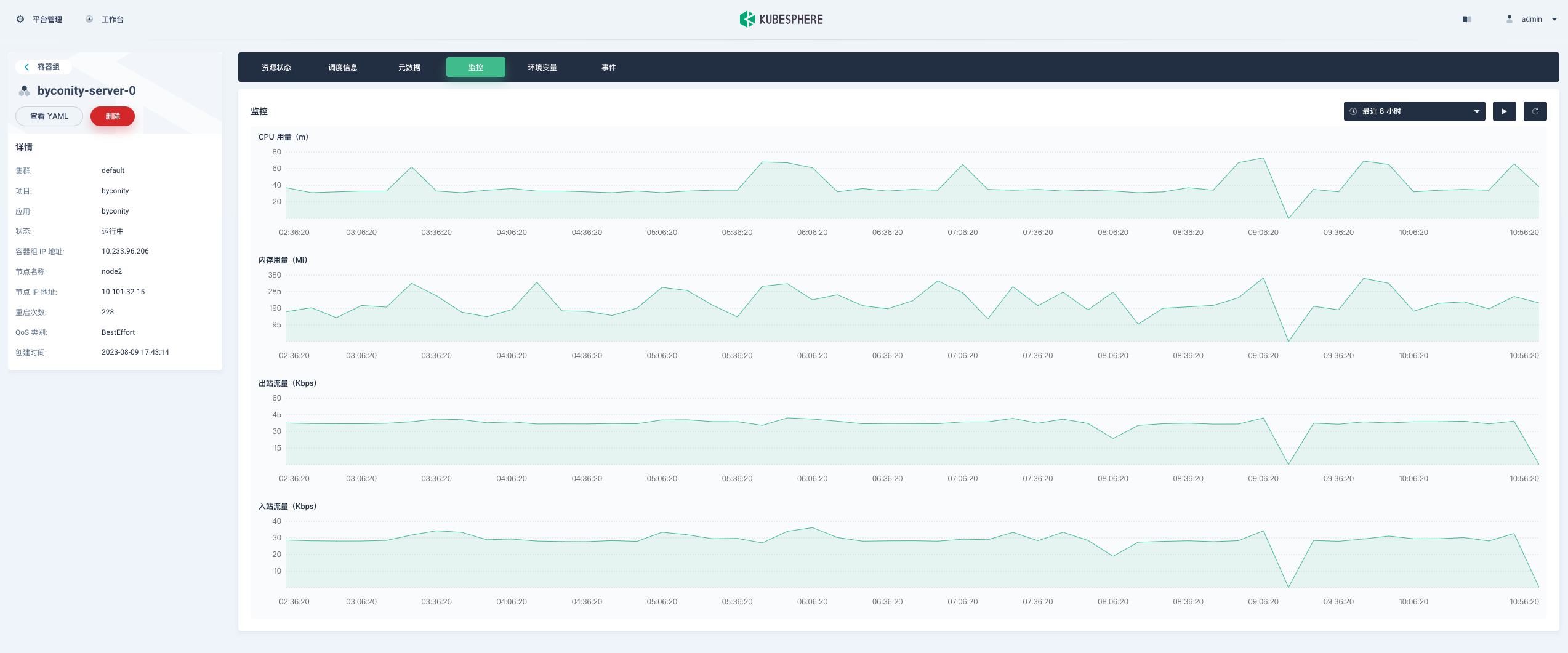Start auto-refresh with the play button
1568x653 pixels.
[x=1504, y=111]
